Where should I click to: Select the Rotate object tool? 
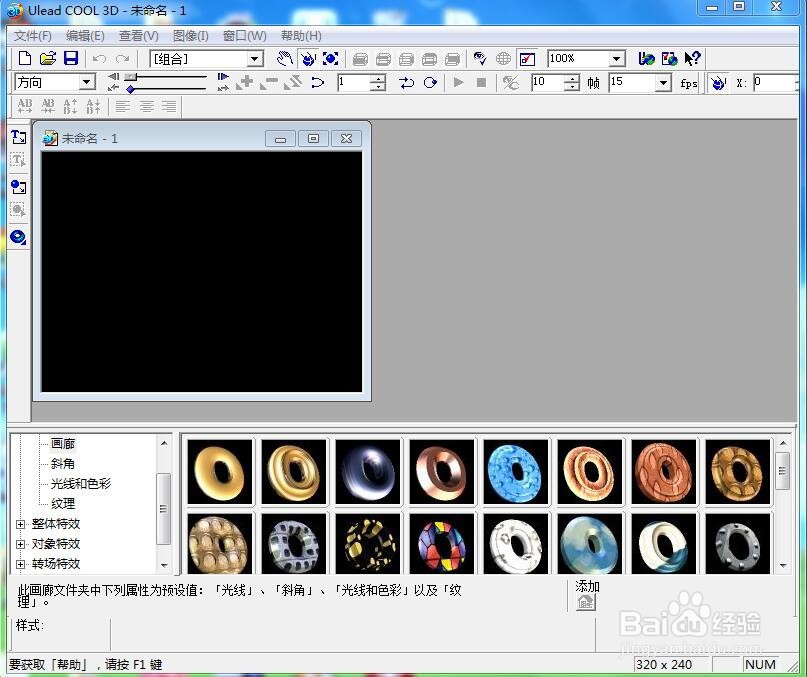307,59
